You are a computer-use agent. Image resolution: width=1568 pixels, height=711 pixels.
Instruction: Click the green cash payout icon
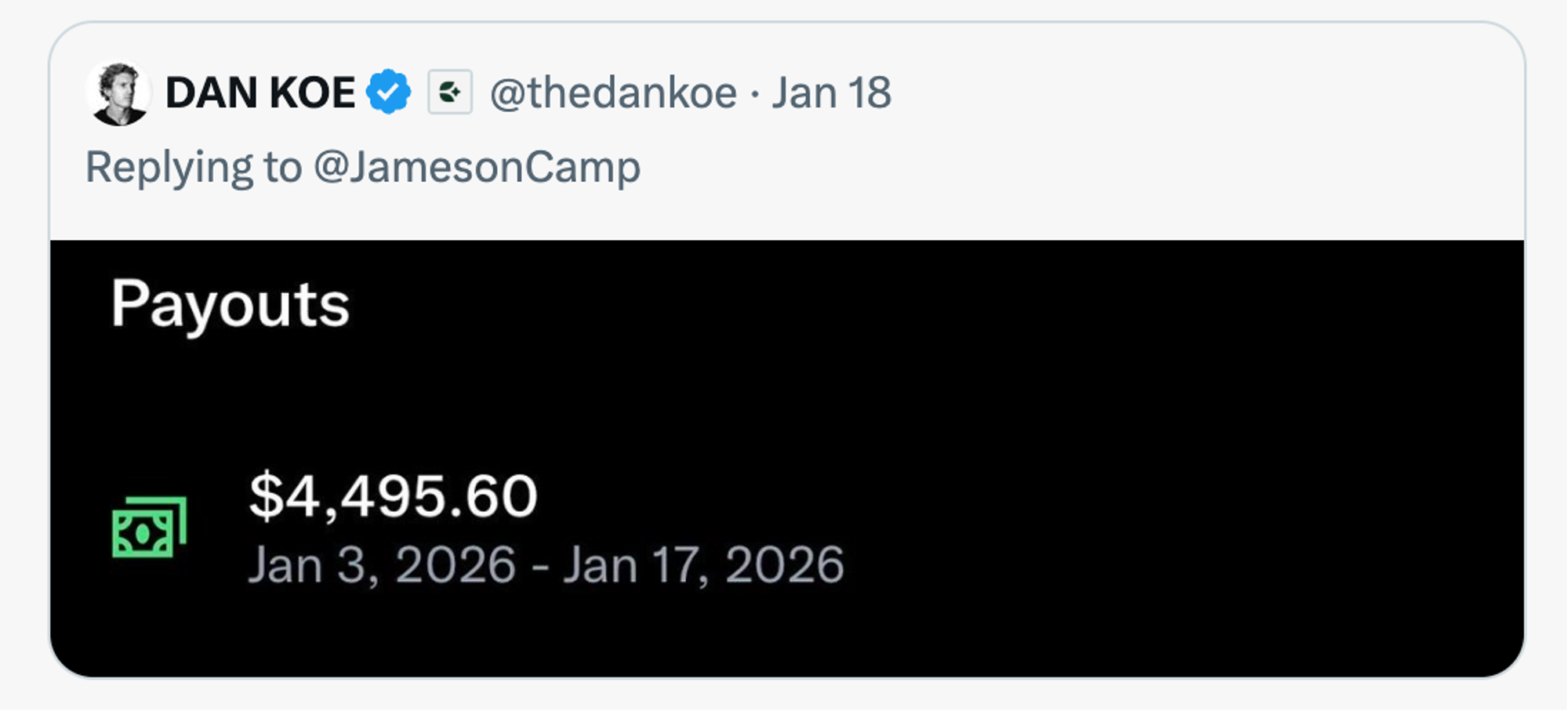149,527
